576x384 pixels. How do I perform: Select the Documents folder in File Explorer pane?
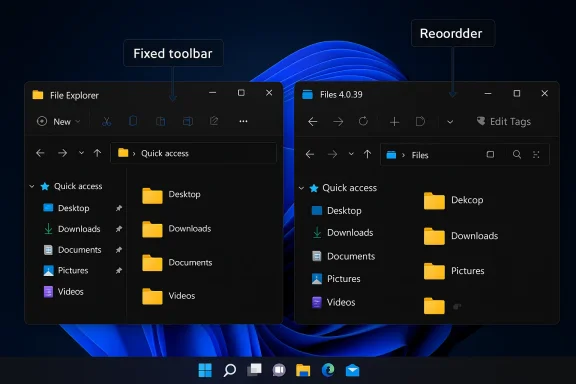[177, 263]
